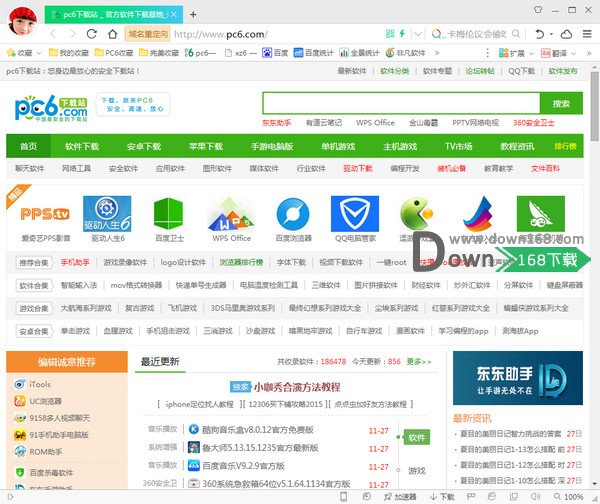Open the browser main menu hamburger icon
The height and width of the screenshot is (504, 600).
click(x=587, y=34)
